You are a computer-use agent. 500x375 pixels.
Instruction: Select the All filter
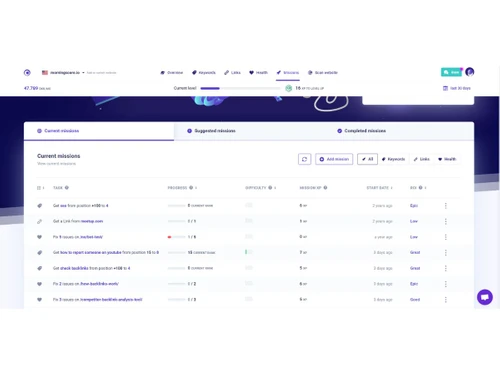[x=367, y=159]
